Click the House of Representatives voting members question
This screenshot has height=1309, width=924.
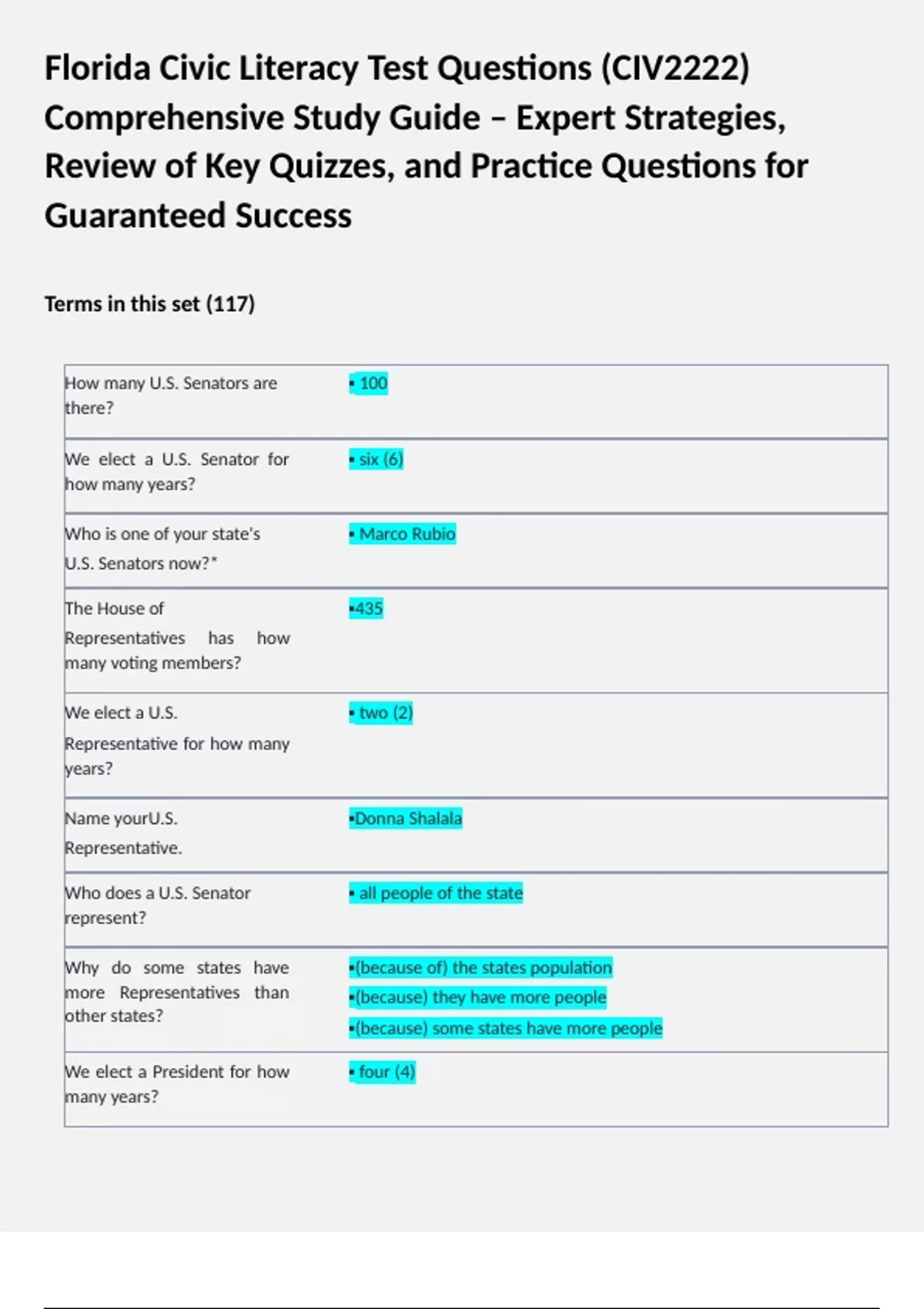pos(177,636)
